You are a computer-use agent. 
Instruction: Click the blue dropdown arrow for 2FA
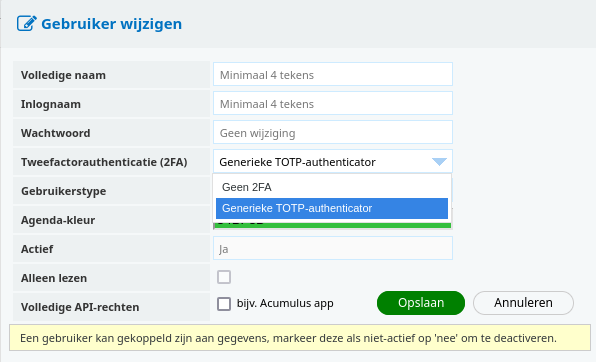[439, 162]
